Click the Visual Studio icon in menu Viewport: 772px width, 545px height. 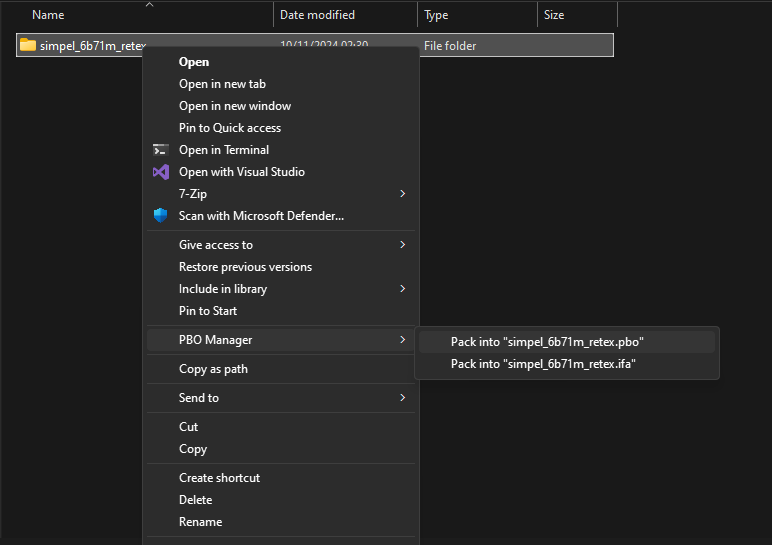(160, 172)
